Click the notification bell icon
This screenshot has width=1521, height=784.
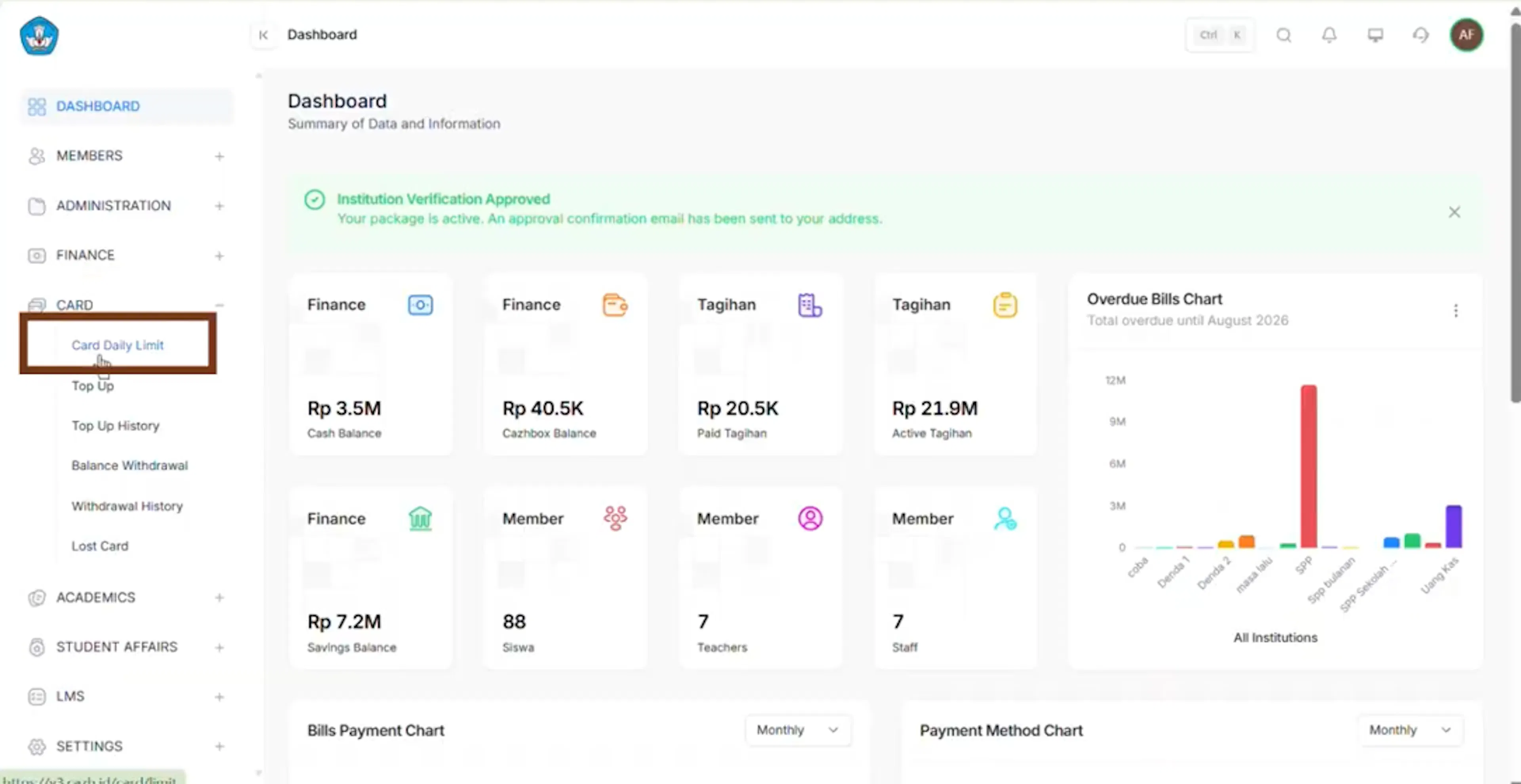pyautogui.click(x=1329, y=35)
